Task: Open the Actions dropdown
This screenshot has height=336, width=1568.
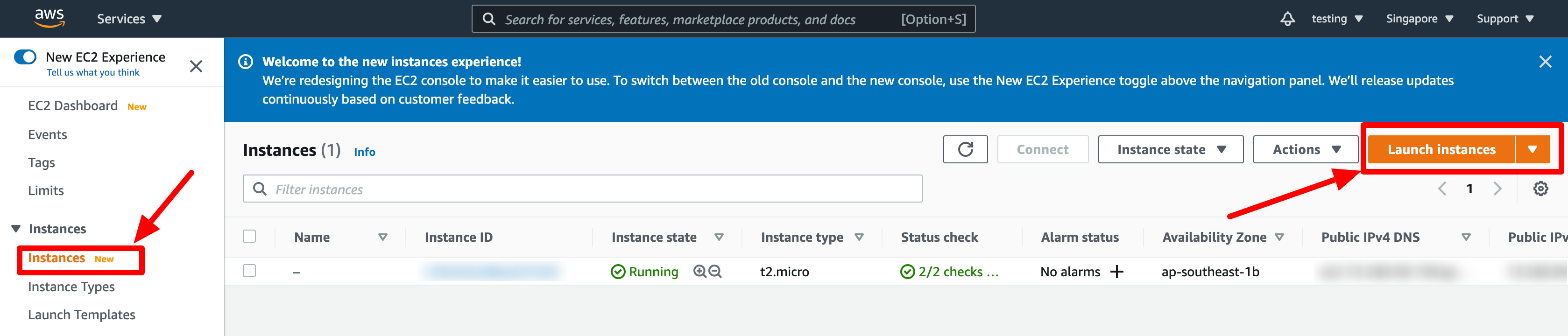Action: tap(1306, 150)
